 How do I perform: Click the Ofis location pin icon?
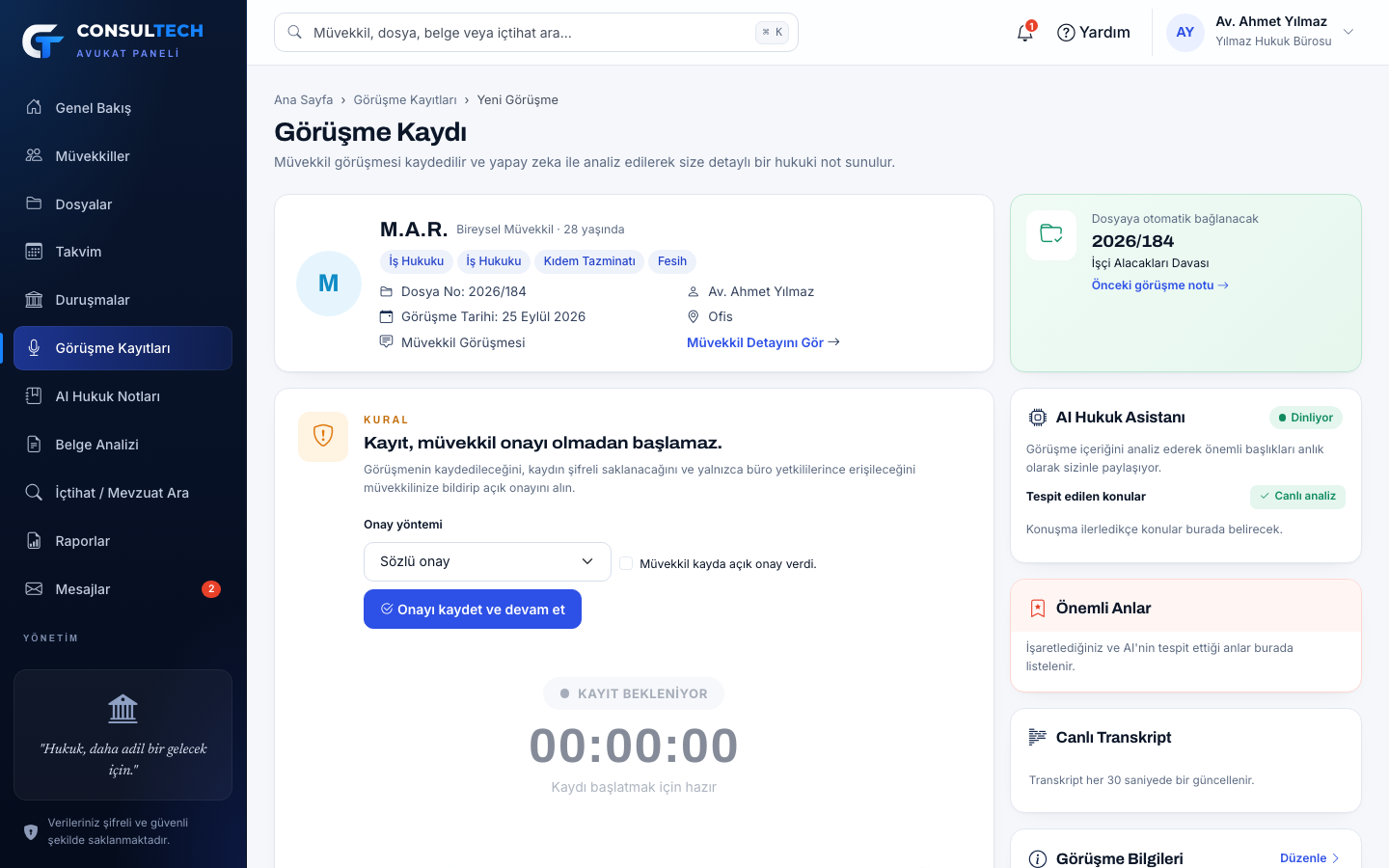coord(693,316)
